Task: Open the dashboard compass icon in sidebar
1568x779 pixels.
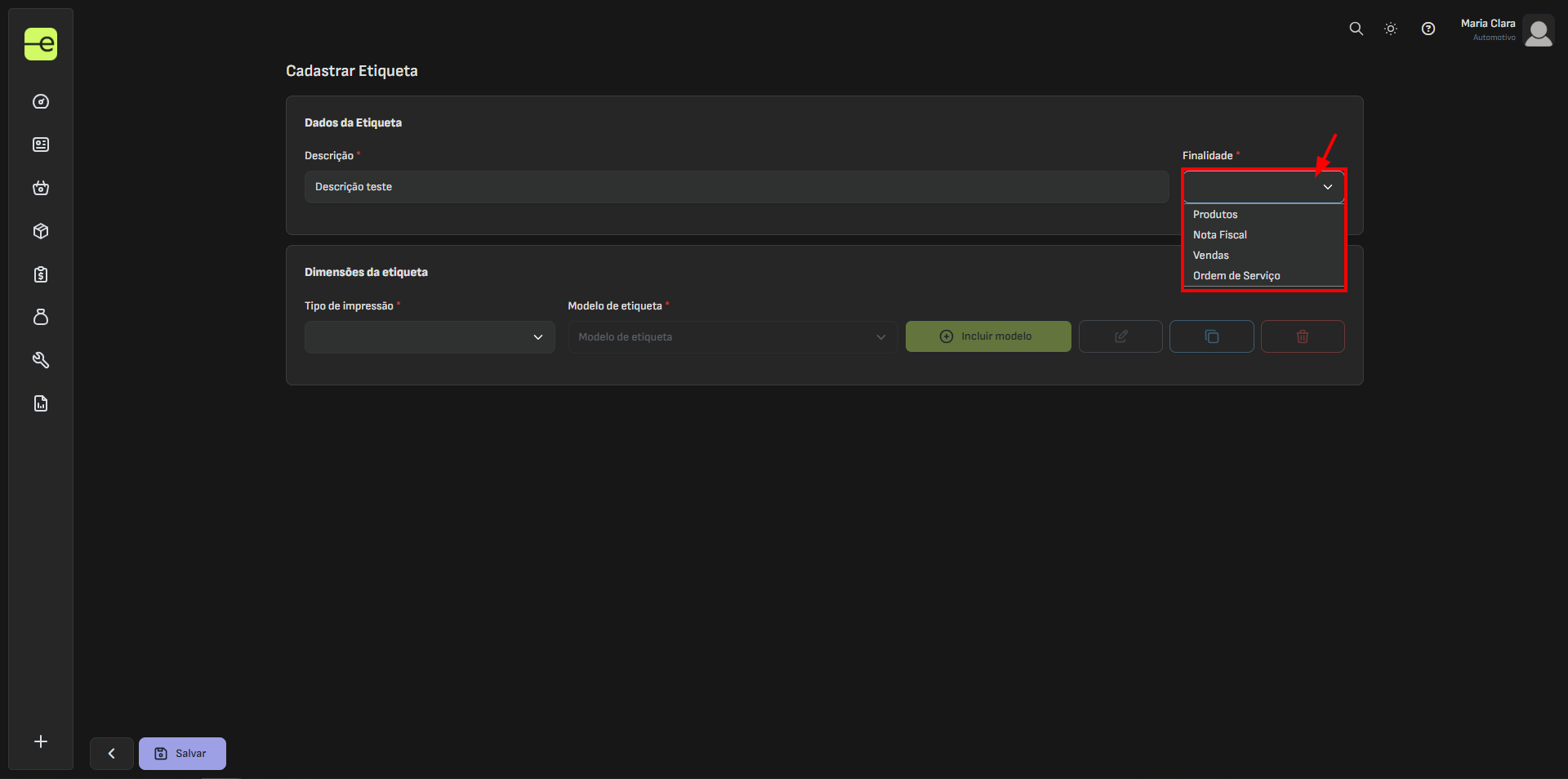Action: point(41,102)
